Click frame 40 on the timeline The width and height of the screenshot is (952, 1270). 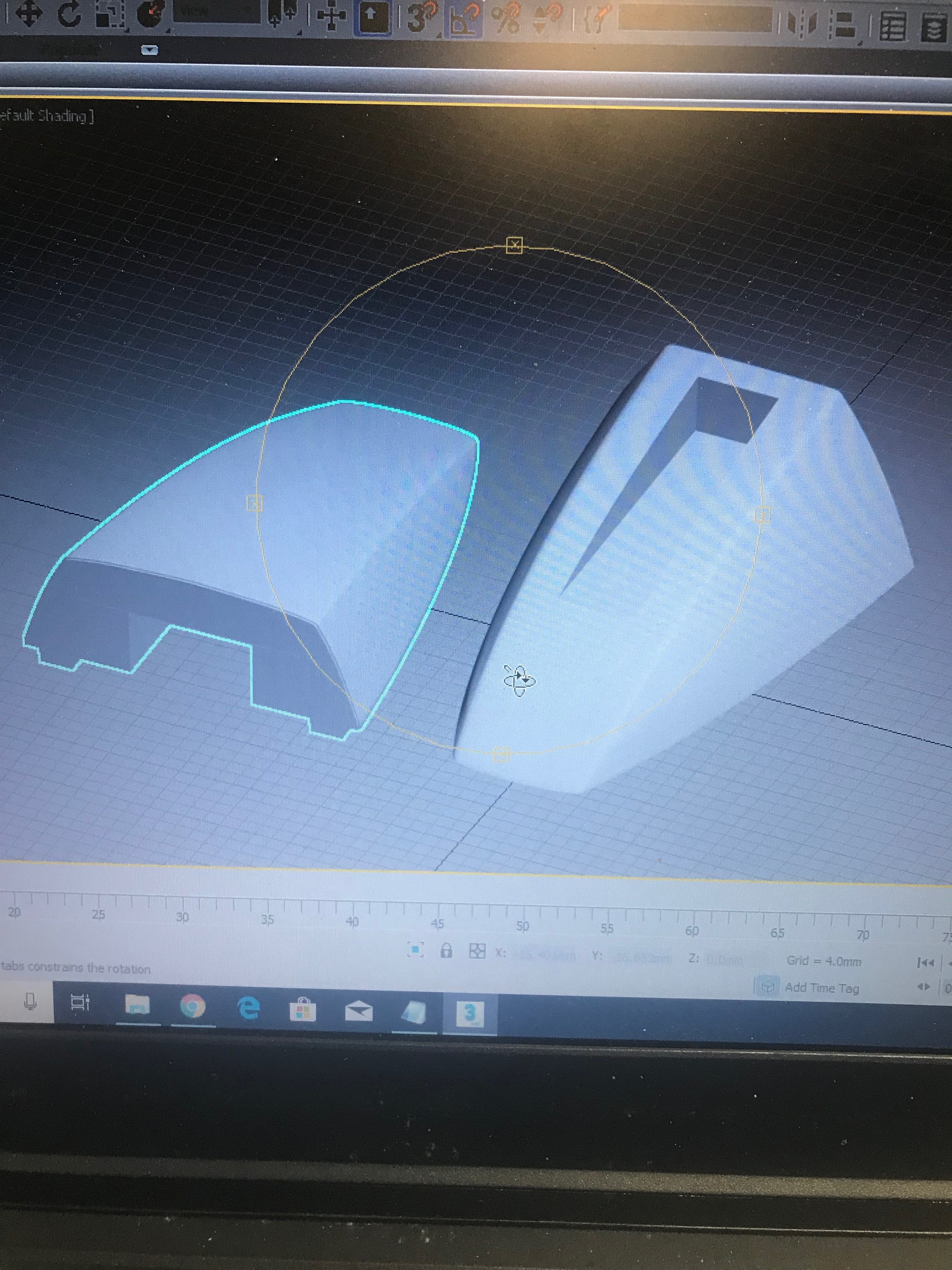352,922
